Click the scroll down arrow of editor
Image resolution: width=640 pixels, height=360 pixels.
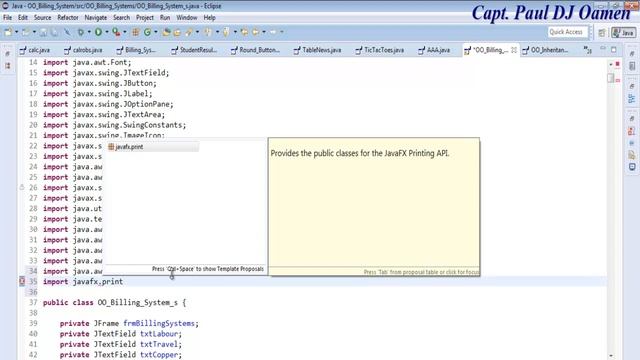pos(611,356)
